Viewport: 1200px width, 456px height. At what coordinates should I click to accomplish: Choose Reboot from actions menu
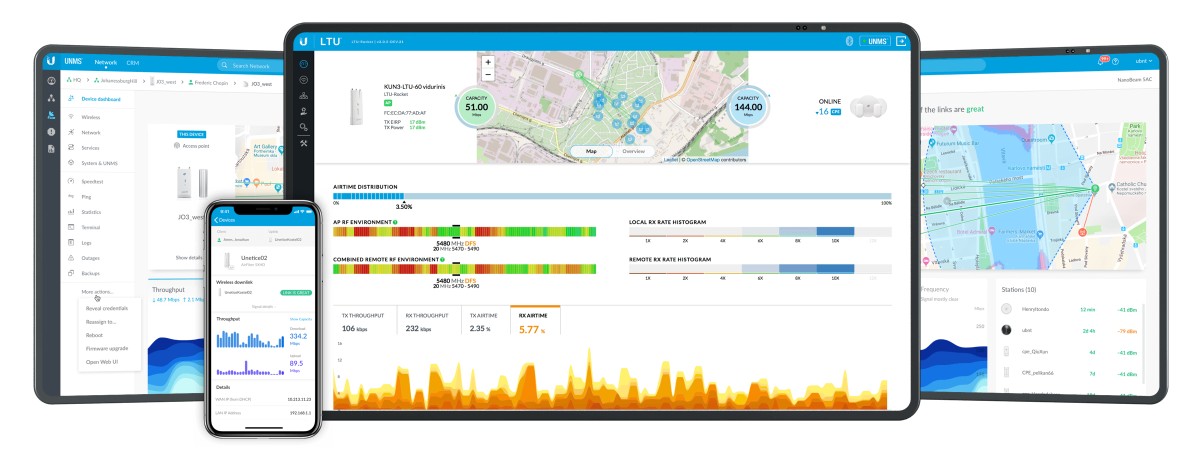94,335
